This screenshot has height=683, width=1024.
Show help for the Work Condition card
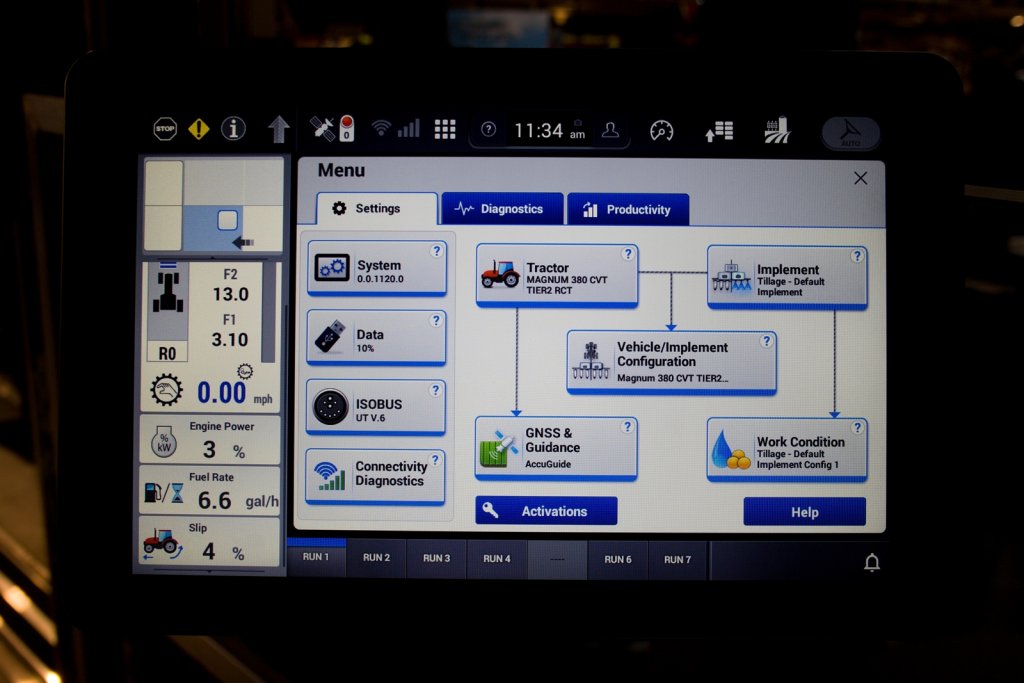857,428
